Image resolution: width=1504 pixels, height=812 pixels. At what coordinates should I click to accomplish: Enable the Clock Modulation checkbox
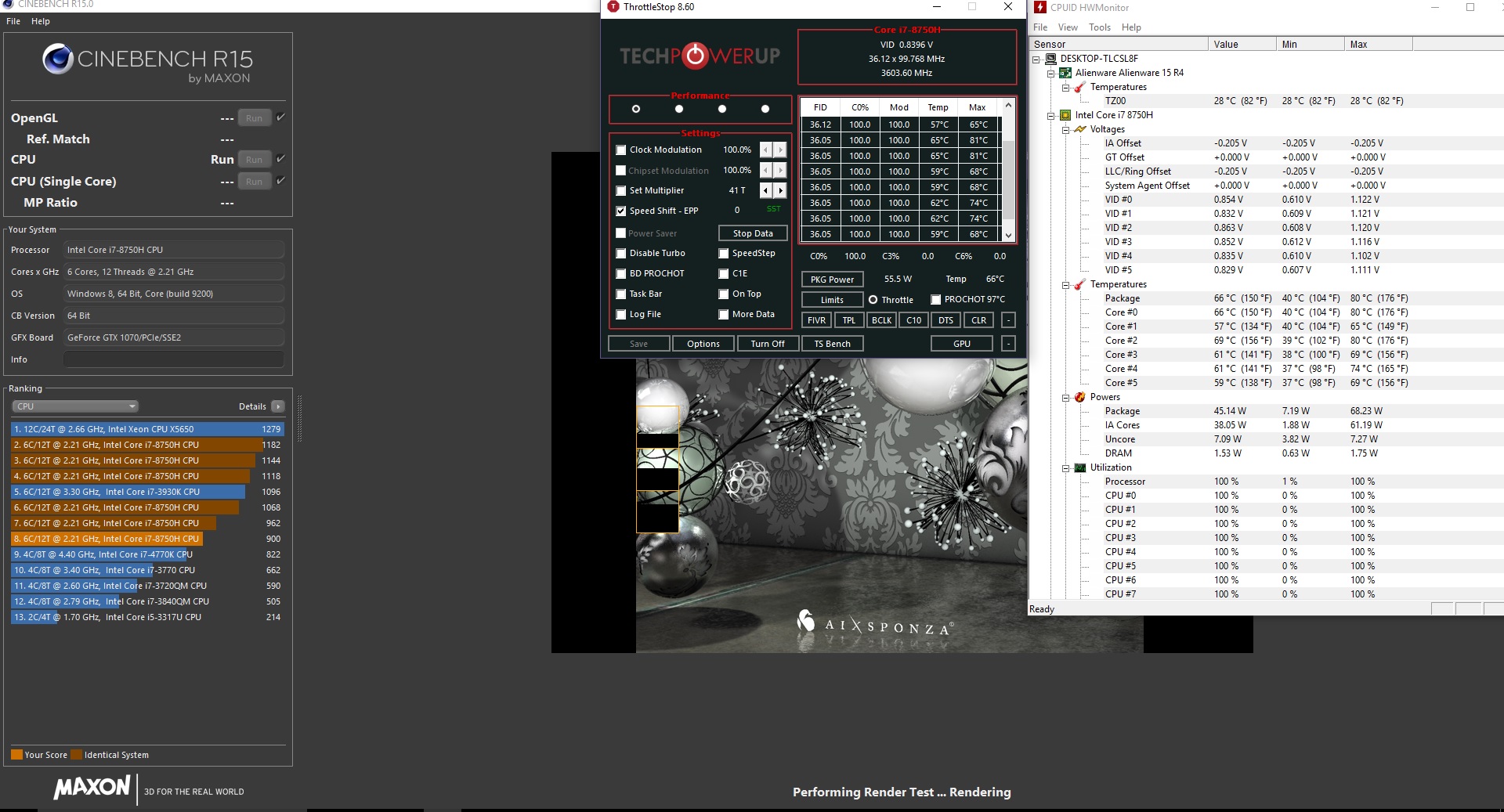tap(621, 150)
